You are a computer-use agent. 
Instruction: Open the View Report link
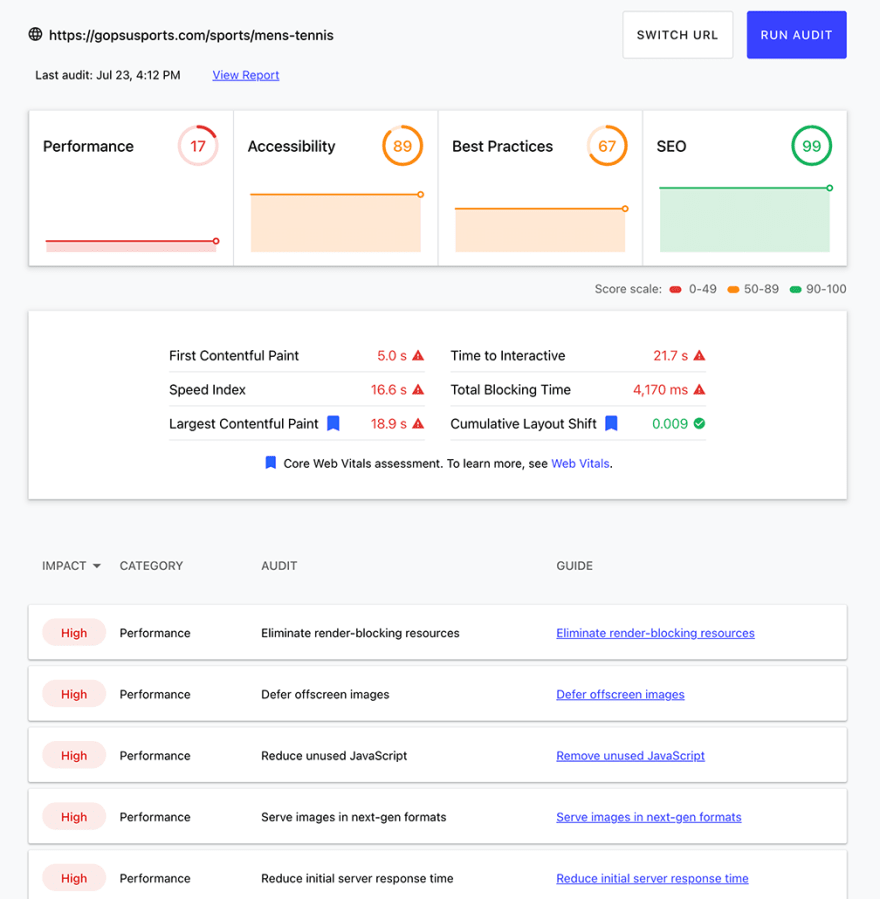[246, 75]
